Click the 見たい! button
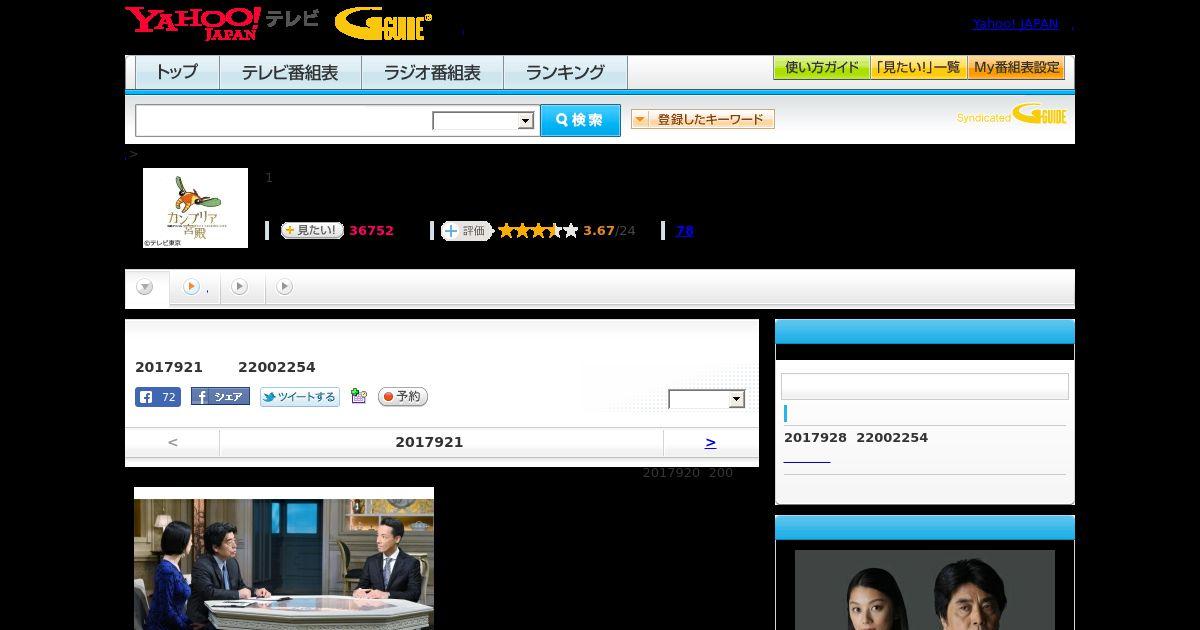This screenshot has height=630, width=1200. pos(312,231)
